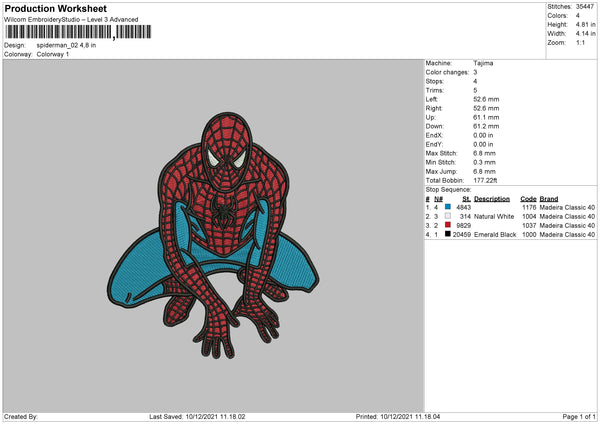Click the Emerald Black color swatch
Screen dimensions: 600x424
pos(448,234)
